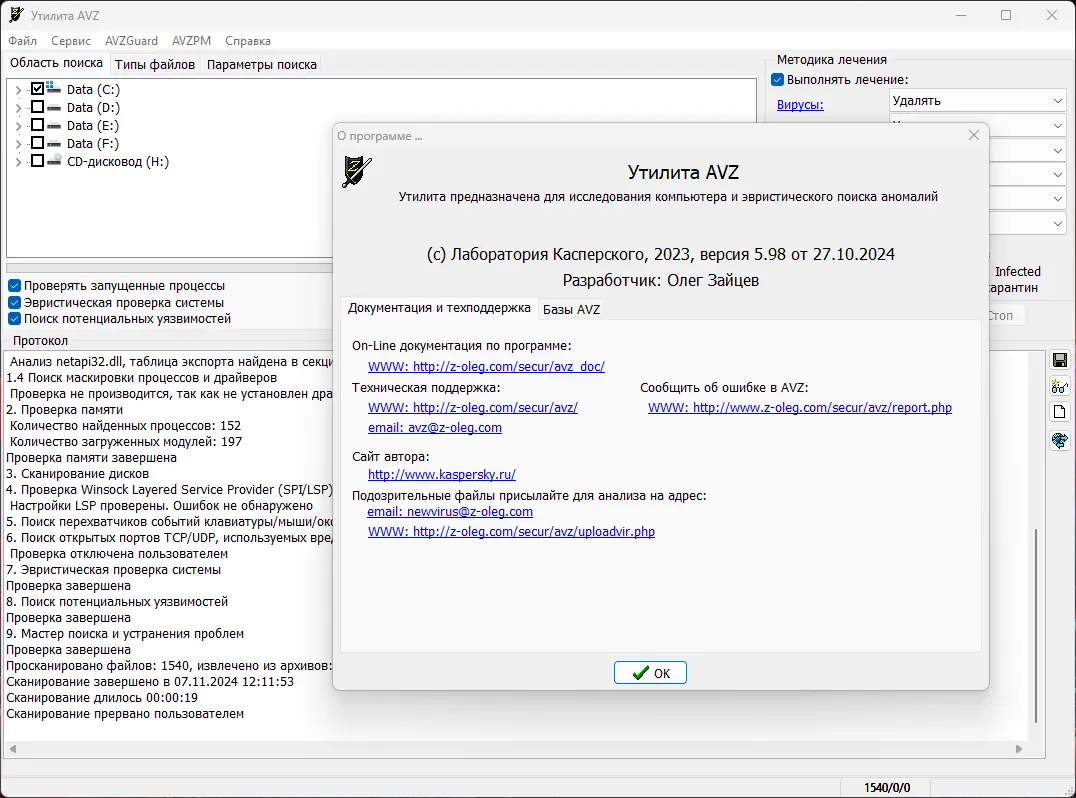Toggle 'Поиск потенциальных уязвимостей' checkbox
1076x798 pixels.
pos(14,319)
